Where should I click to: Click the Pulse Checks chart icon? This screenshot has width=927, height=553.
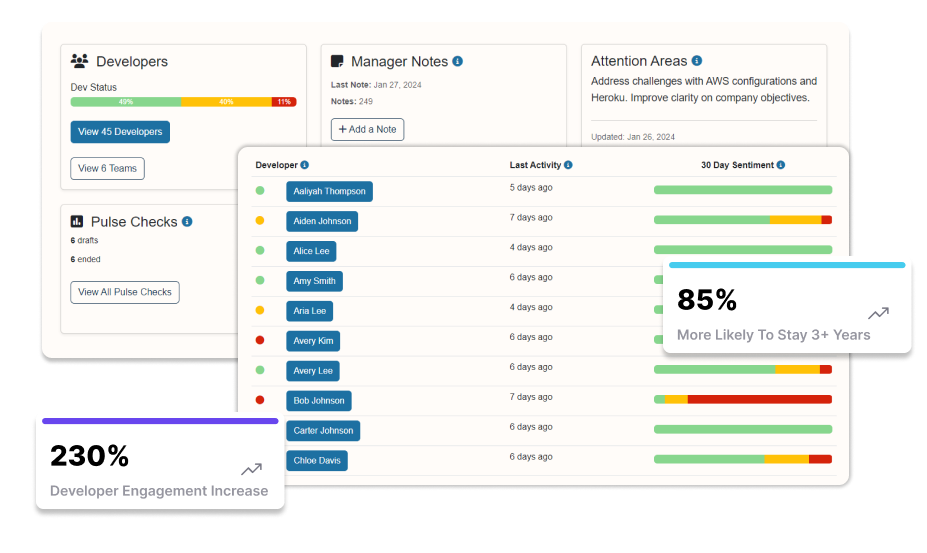tap(77, 221)
